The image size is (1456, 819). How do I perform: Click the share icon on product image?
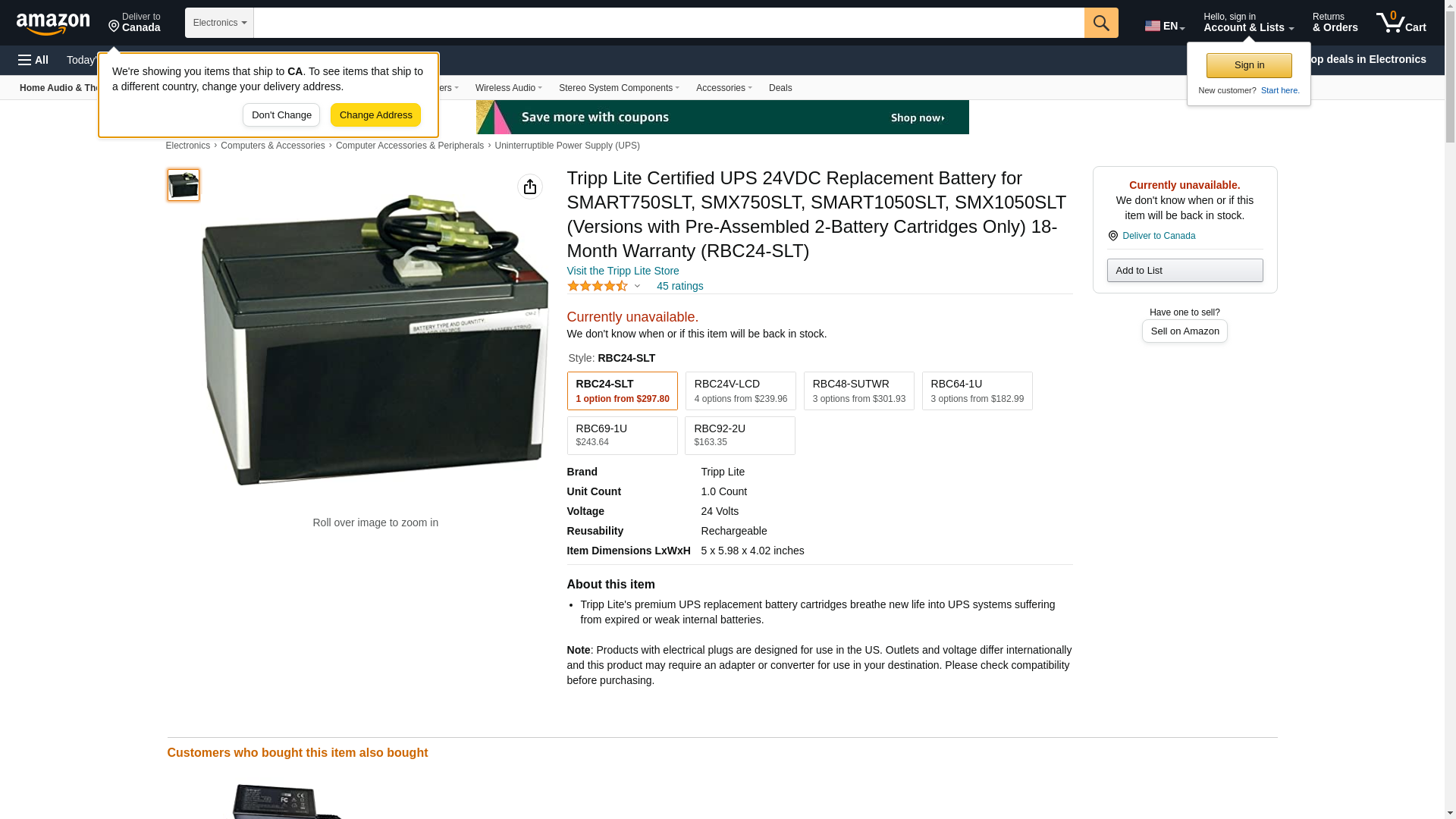coord(530,187)
